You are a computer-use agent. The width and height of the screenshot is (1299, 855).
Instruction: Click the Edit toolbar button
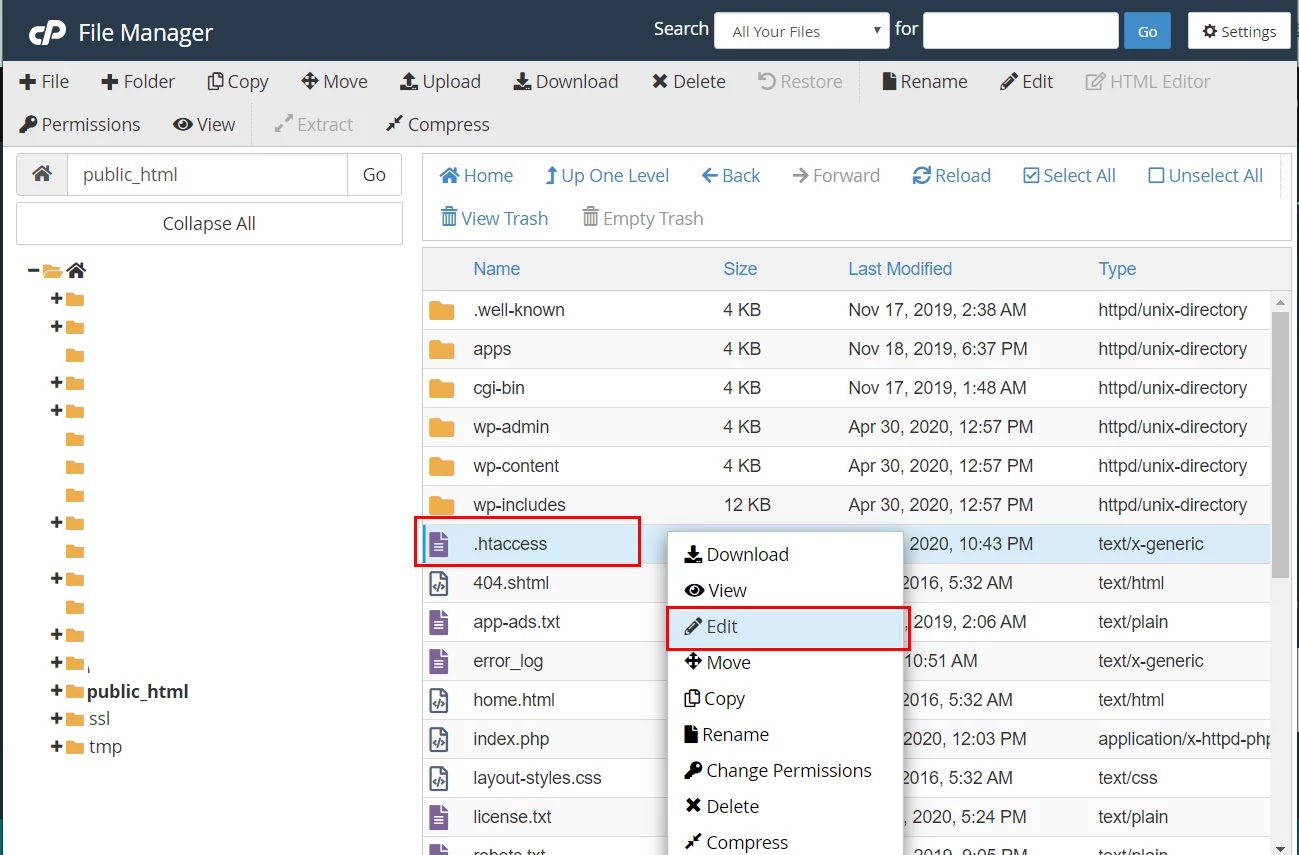click(x=1026, y=82)
